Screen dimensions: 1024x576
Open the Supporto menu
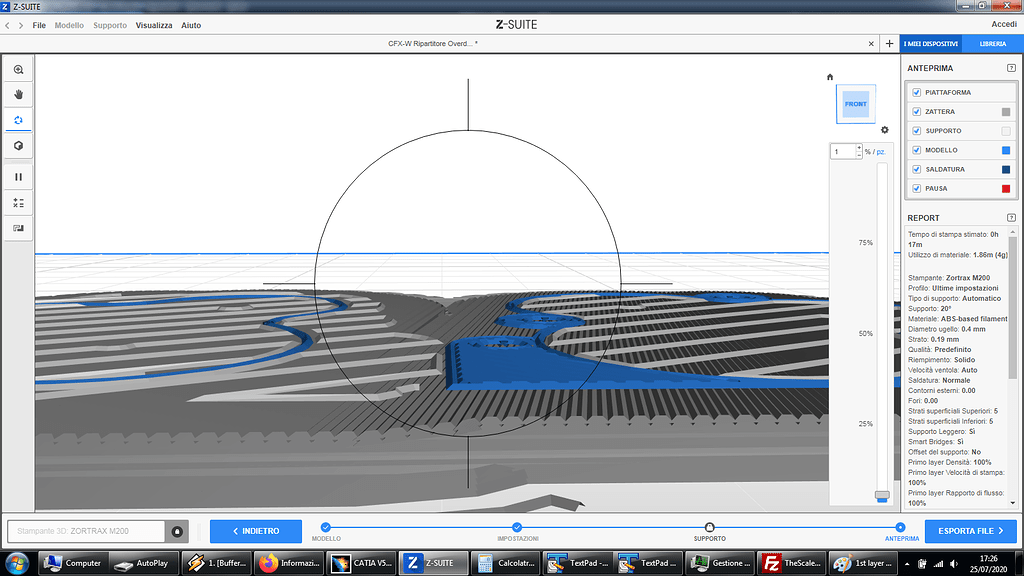click(x=110, y=25)
